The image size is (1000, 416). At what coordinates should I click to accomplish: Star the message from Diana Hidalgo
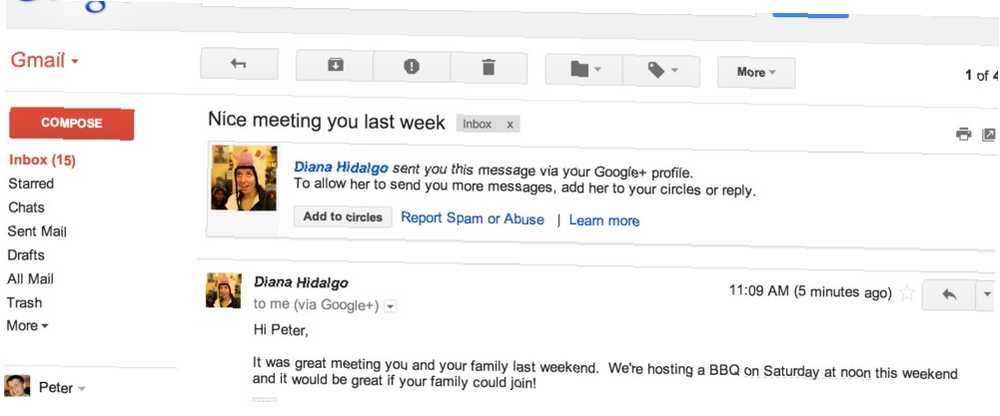tap(906, 294)
